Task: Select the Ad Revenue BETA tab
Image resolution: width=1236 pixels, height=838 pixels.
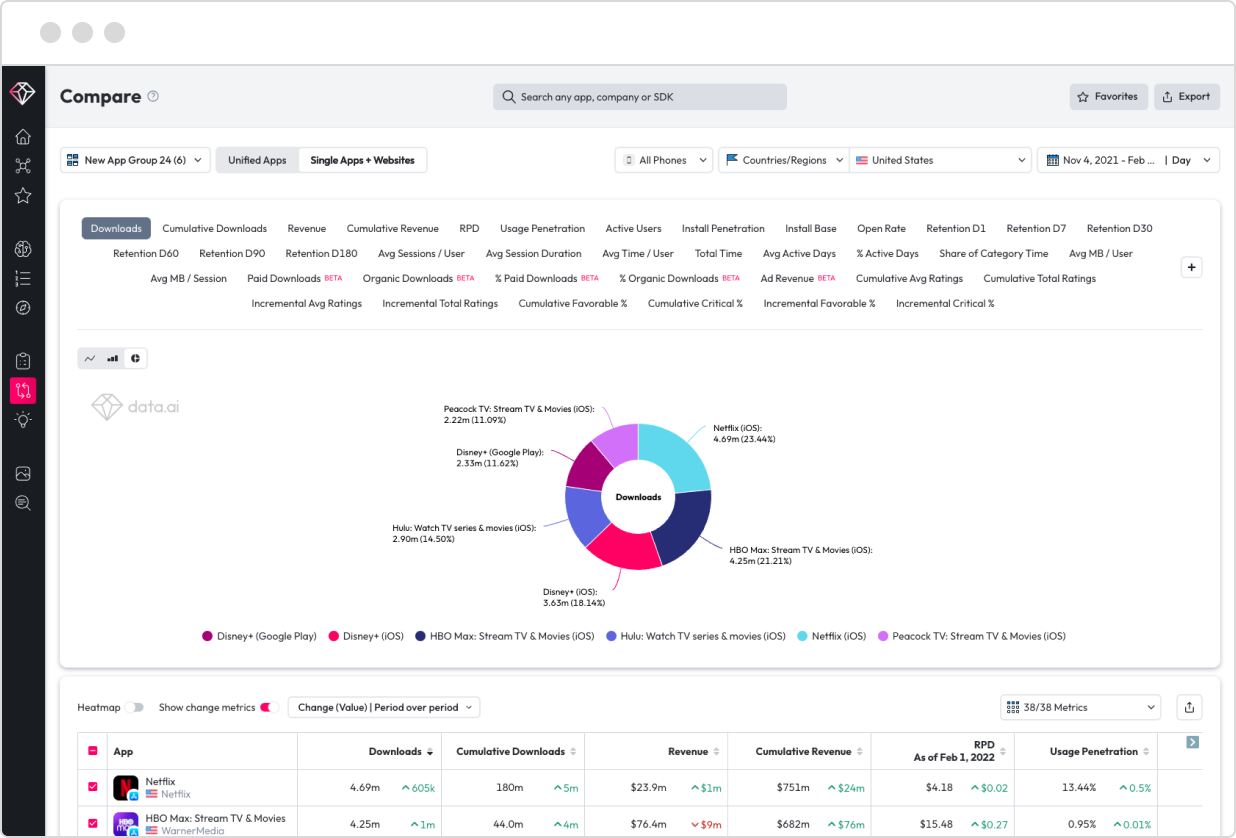Action: pyautogui.click(x=797, y=279)
